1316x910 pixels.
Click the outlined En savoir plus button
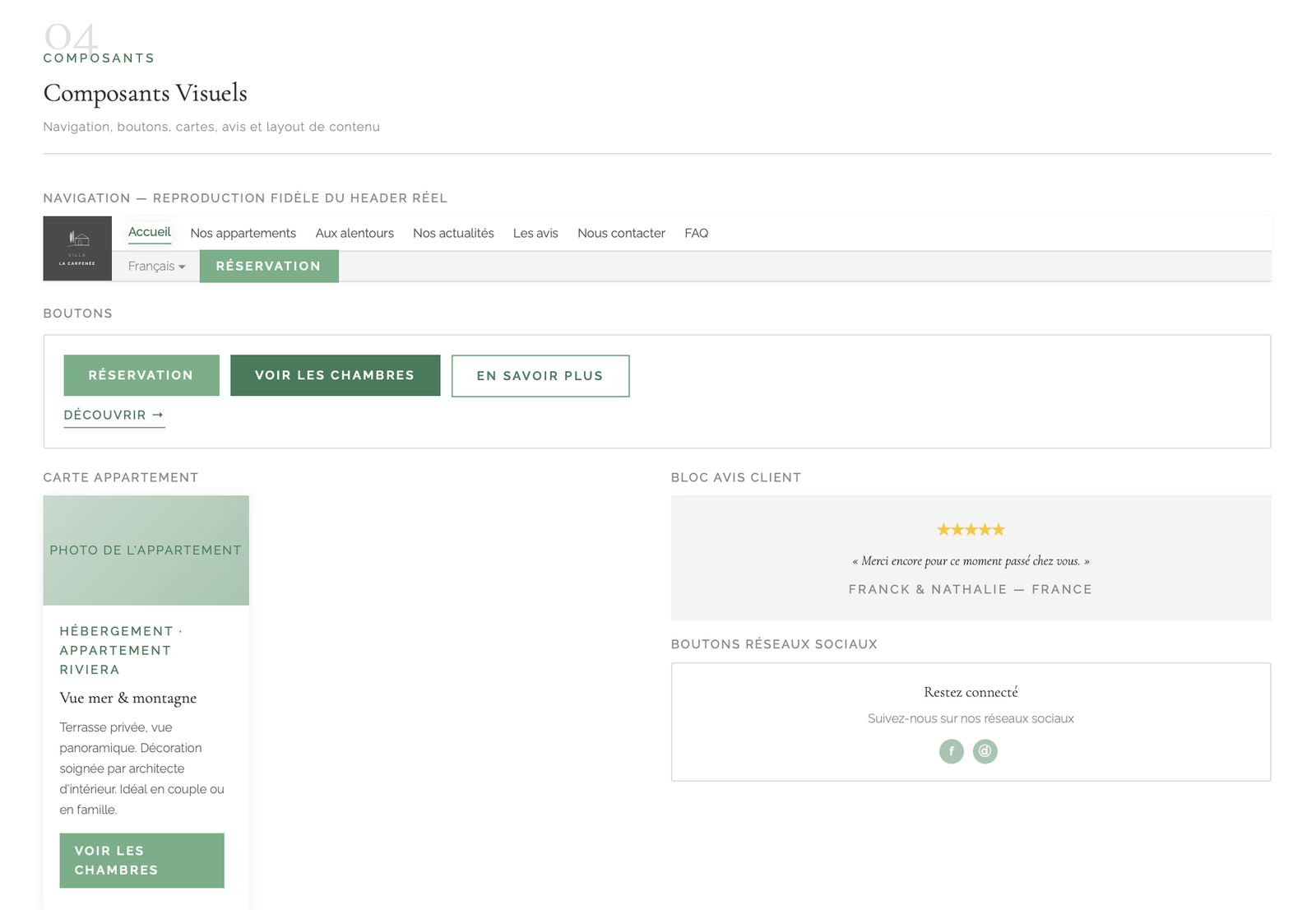pos(540,376)
